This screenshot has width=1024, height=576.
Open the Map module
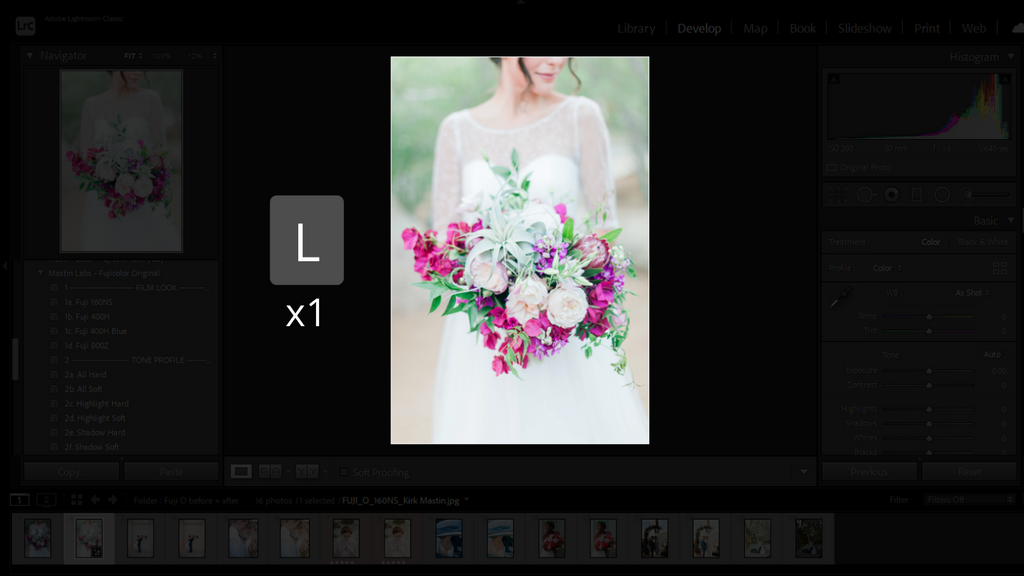point(755,29)
